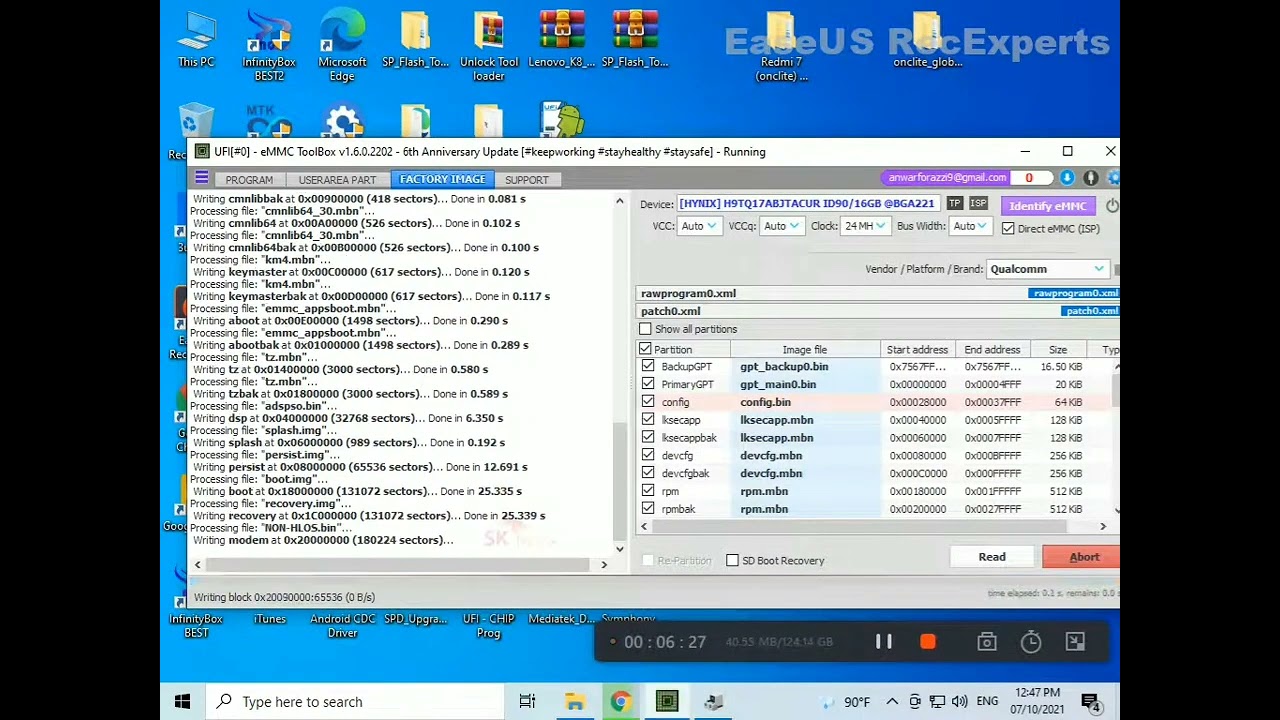Enable Show all partitions checkbox

pos(645,329)
